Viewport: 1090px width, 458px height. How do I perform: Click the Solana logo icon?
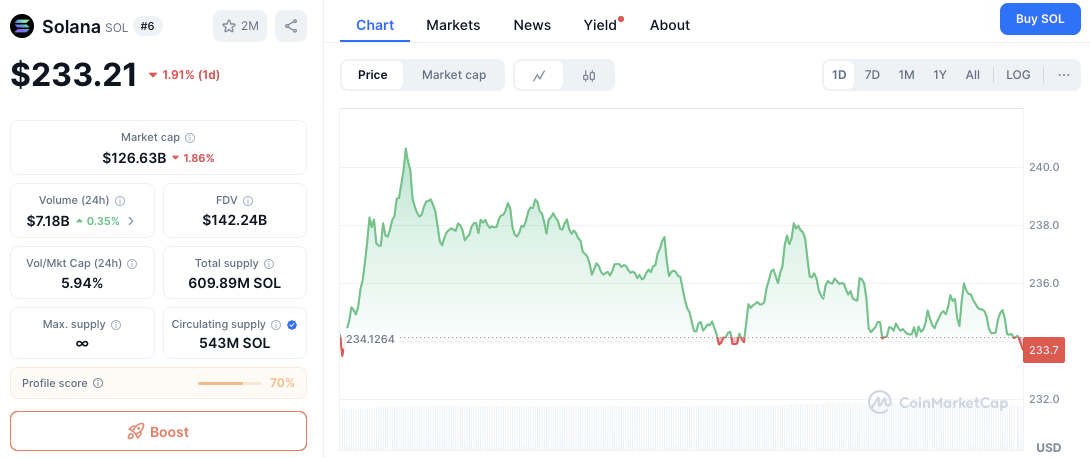pos(22,26)
